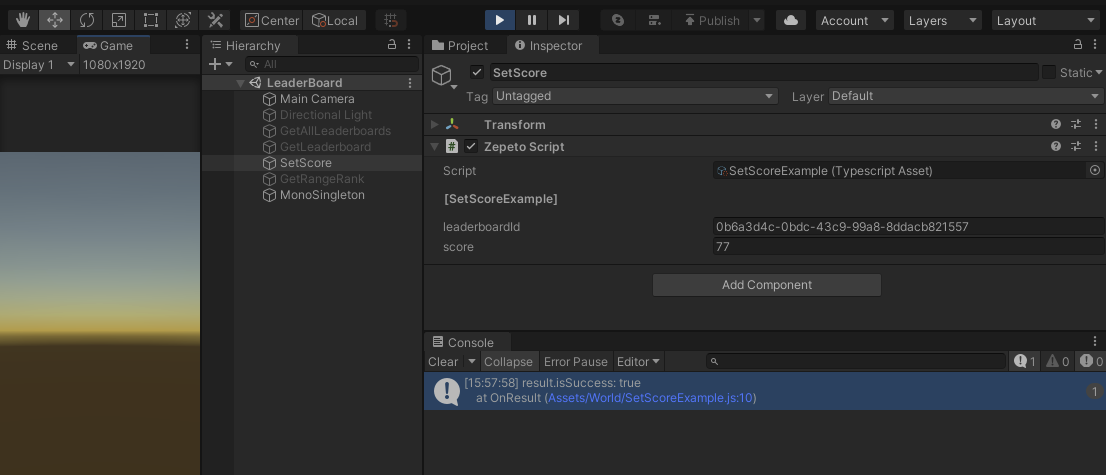Open the Layout dropdown
This screenshot has width=1106, height=475.
(1045, 20)
